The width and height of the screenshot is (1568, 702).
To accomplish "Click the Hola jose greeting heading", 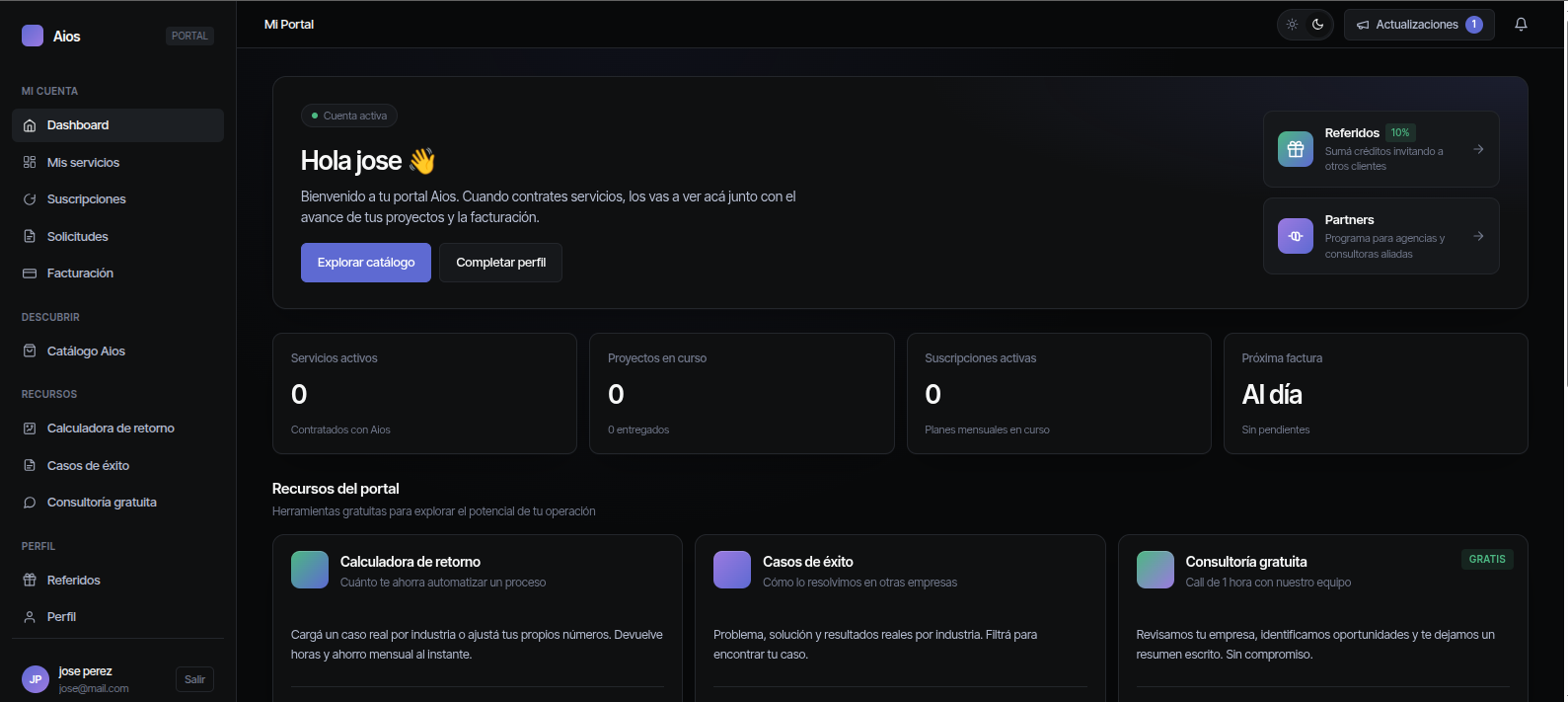I will [x=368, y=160].
